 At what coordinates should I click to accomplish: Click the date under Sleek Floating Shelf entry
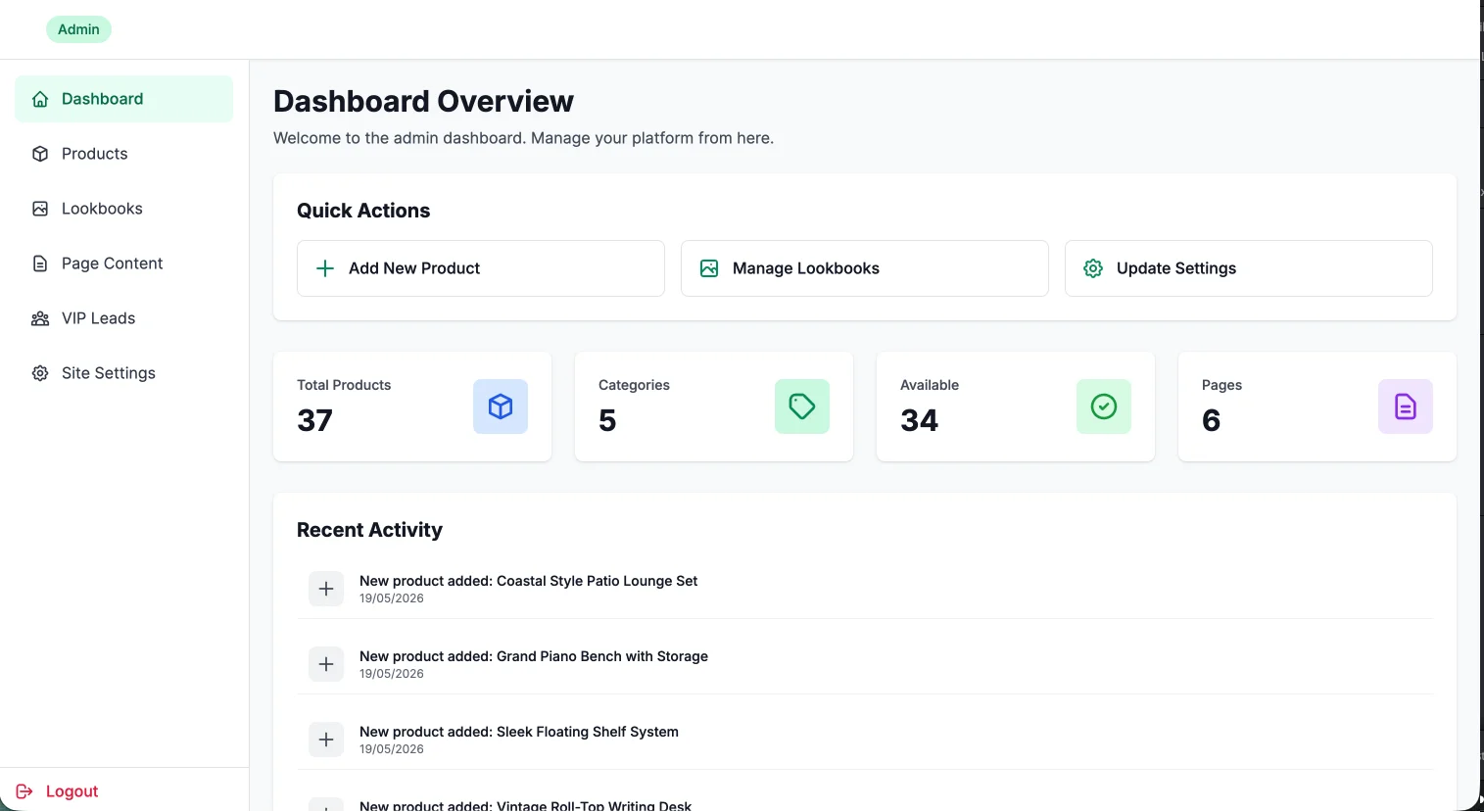tap(392, 749)
